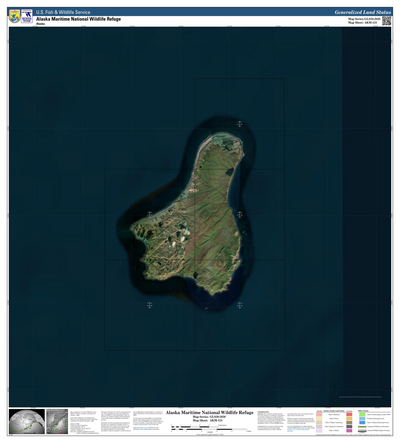Click the U.S. Fish & Wildlife Service shield logo
The height and width of the screenshot is (443, 400).
coord(15,16)
